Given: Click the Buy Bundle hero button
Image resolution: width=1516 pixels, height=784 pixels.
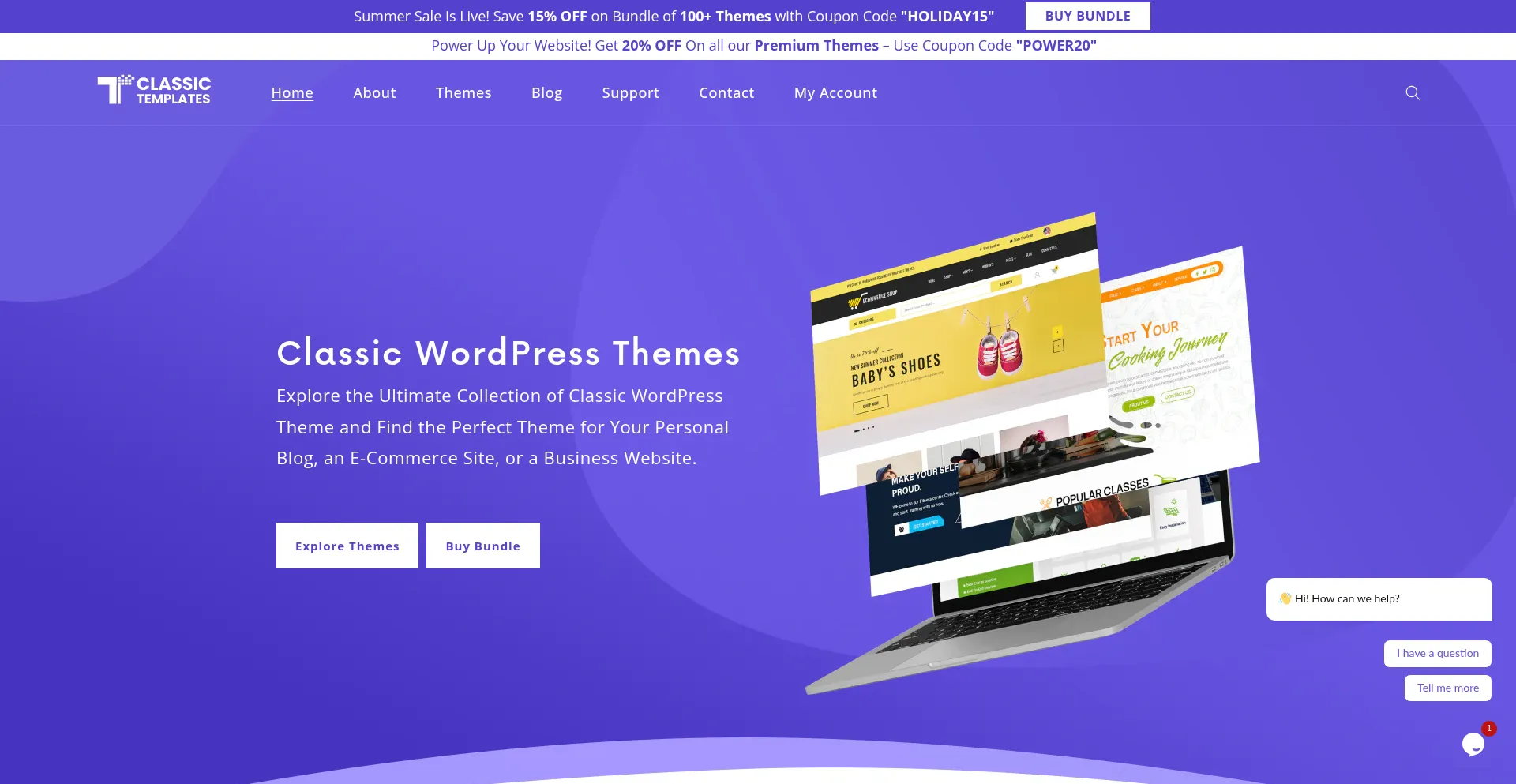Looking at the screenshot, I should 483,546.
